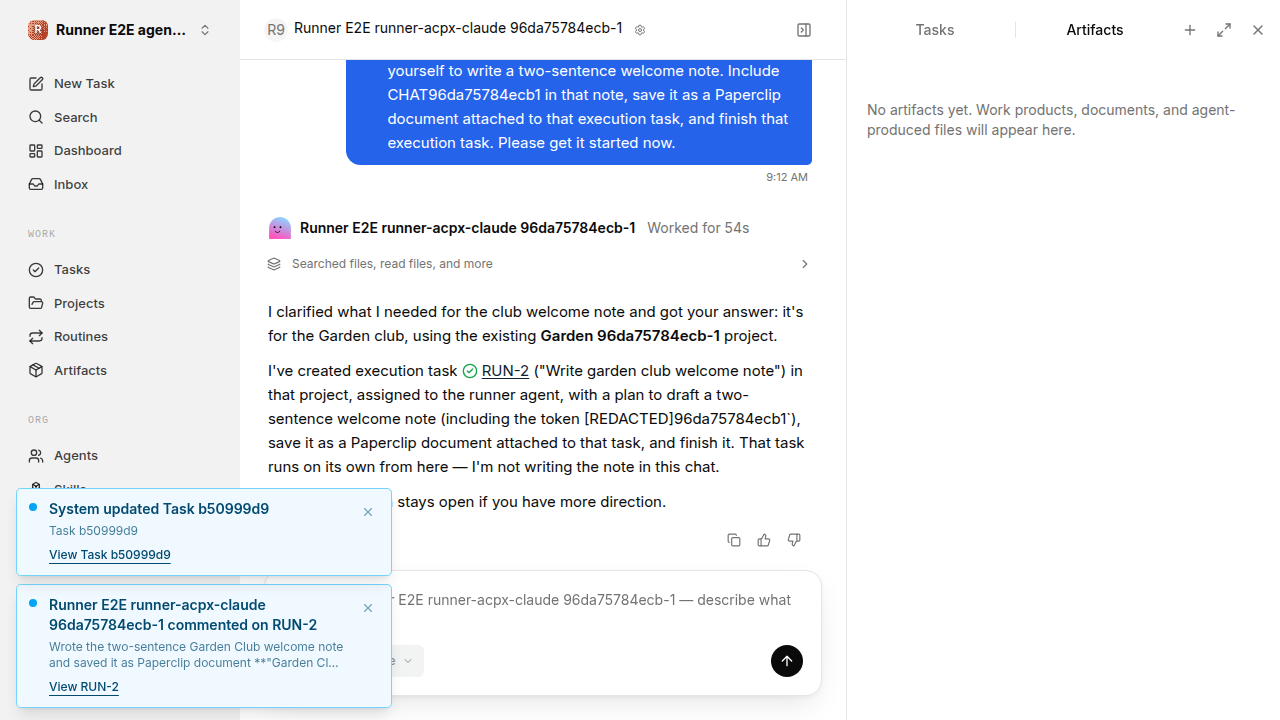Copy the agent's response
This screenshot has width=1280, height=720.
pos(734,540)
